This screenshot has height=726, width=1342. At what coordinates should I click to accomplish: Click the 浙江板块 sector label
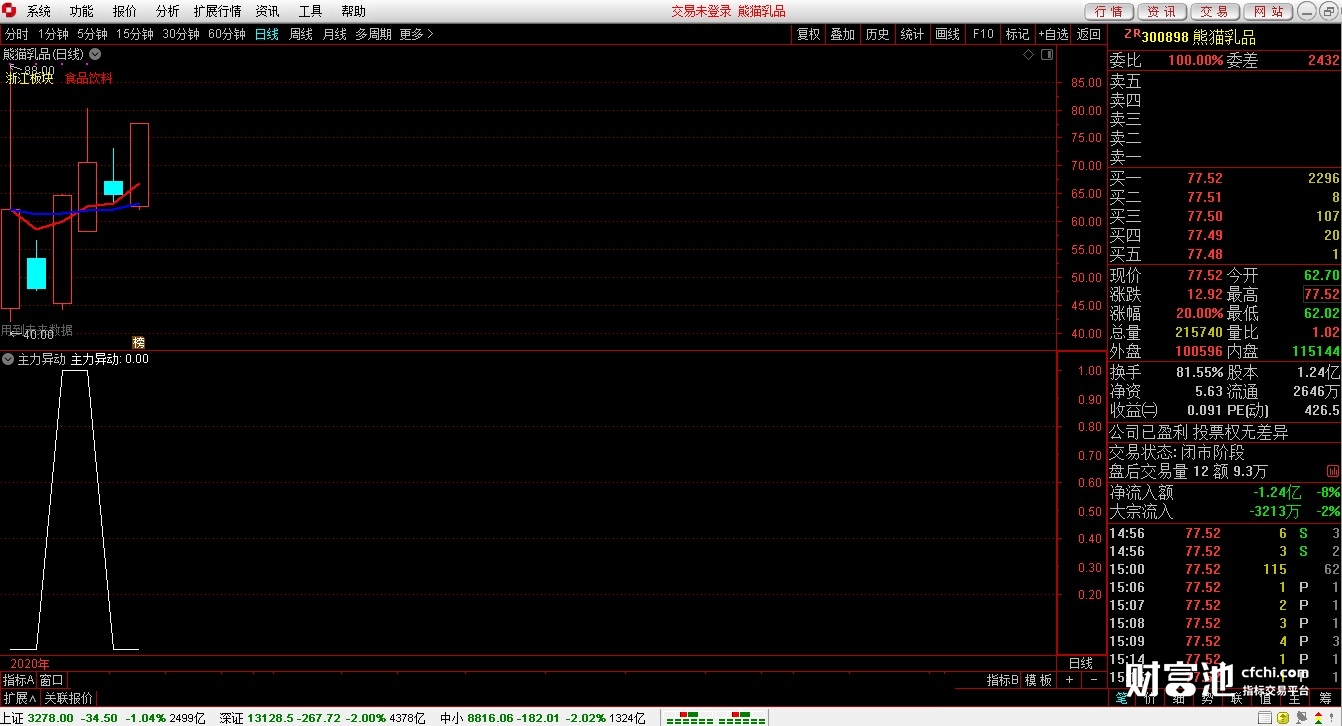(x=30, y=79)
